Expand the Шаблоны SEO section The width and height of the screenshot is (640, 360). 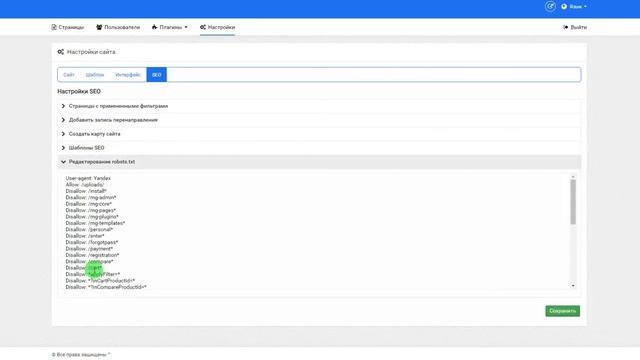[319, 148]
